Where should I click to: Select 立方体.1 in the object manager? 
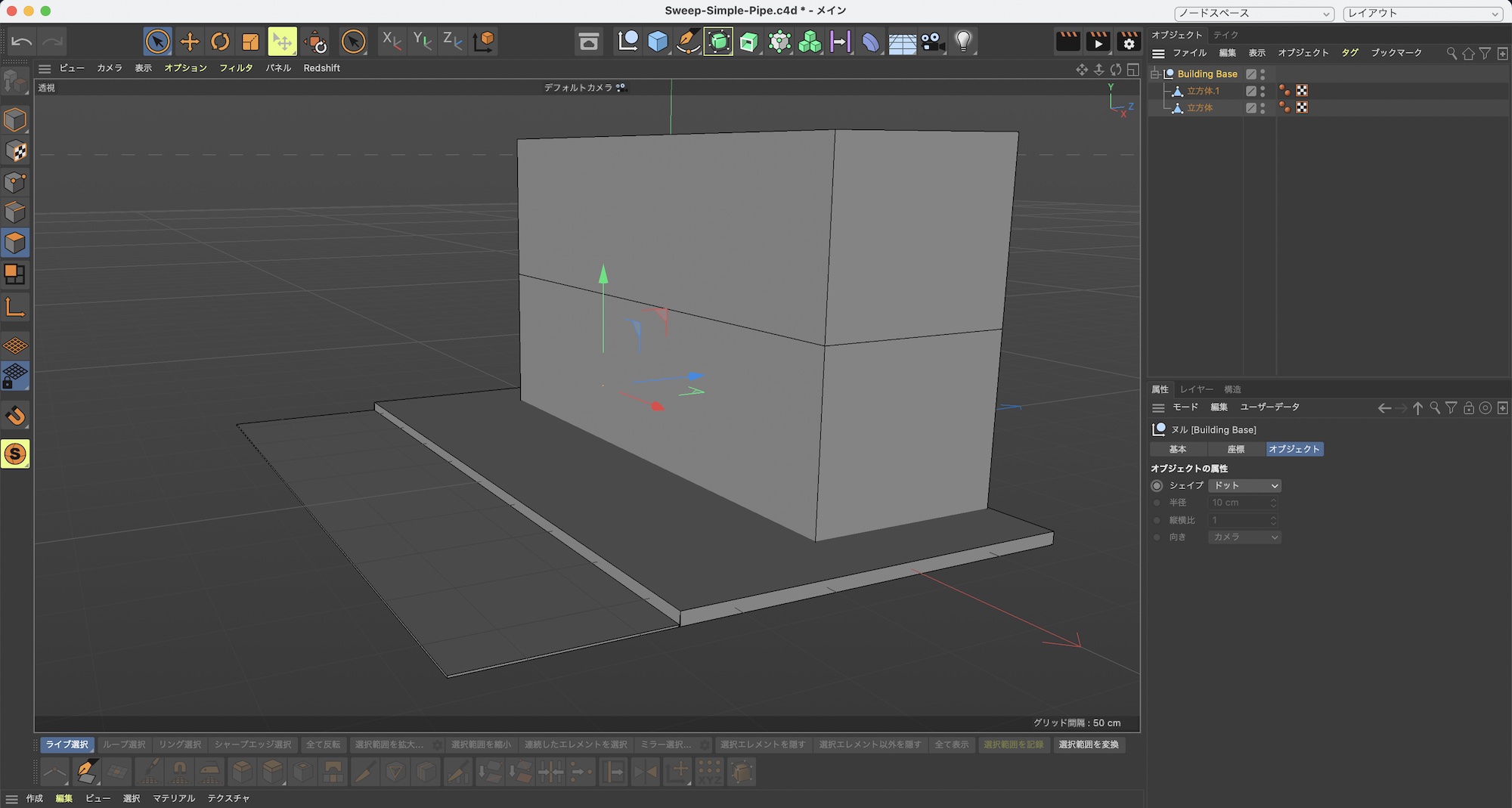1203,91
